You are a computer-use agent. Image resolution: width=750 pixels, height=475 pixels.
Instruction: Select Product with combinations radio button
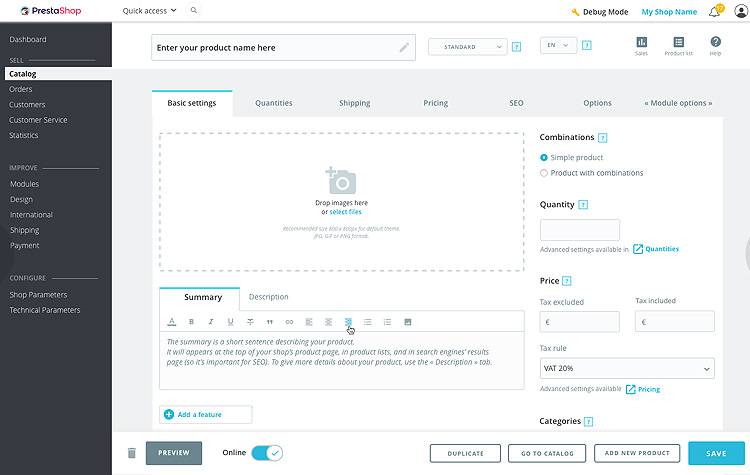(543, 173)
